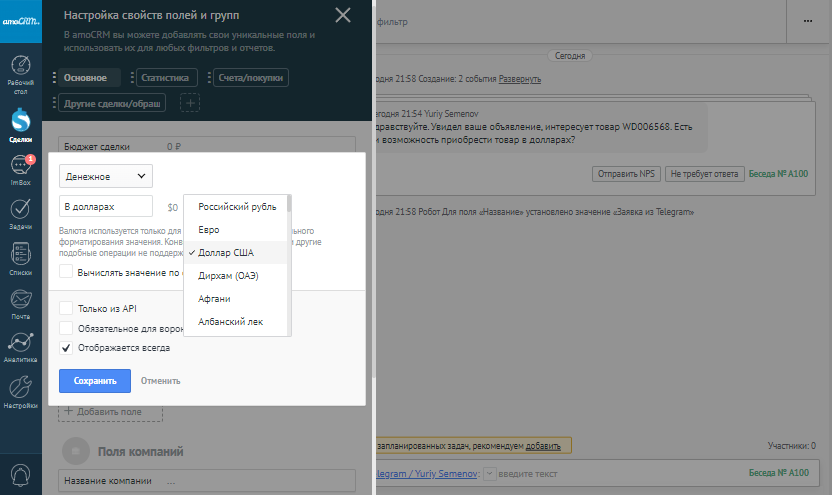Screen dimensions: 832x495
Task: Open imBox messages icon
Action: 20,168
